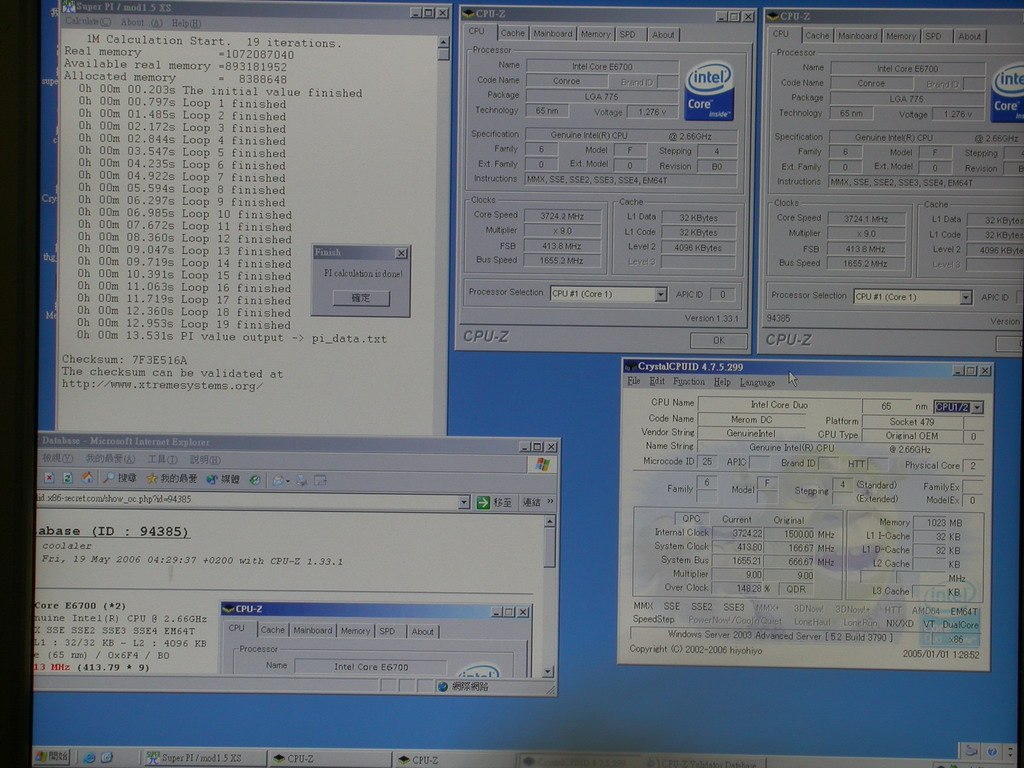Open the 說明(H) Help menu in Internet Explorer
The width and height of the screenshot is (1024, 768).
point(204,460)
